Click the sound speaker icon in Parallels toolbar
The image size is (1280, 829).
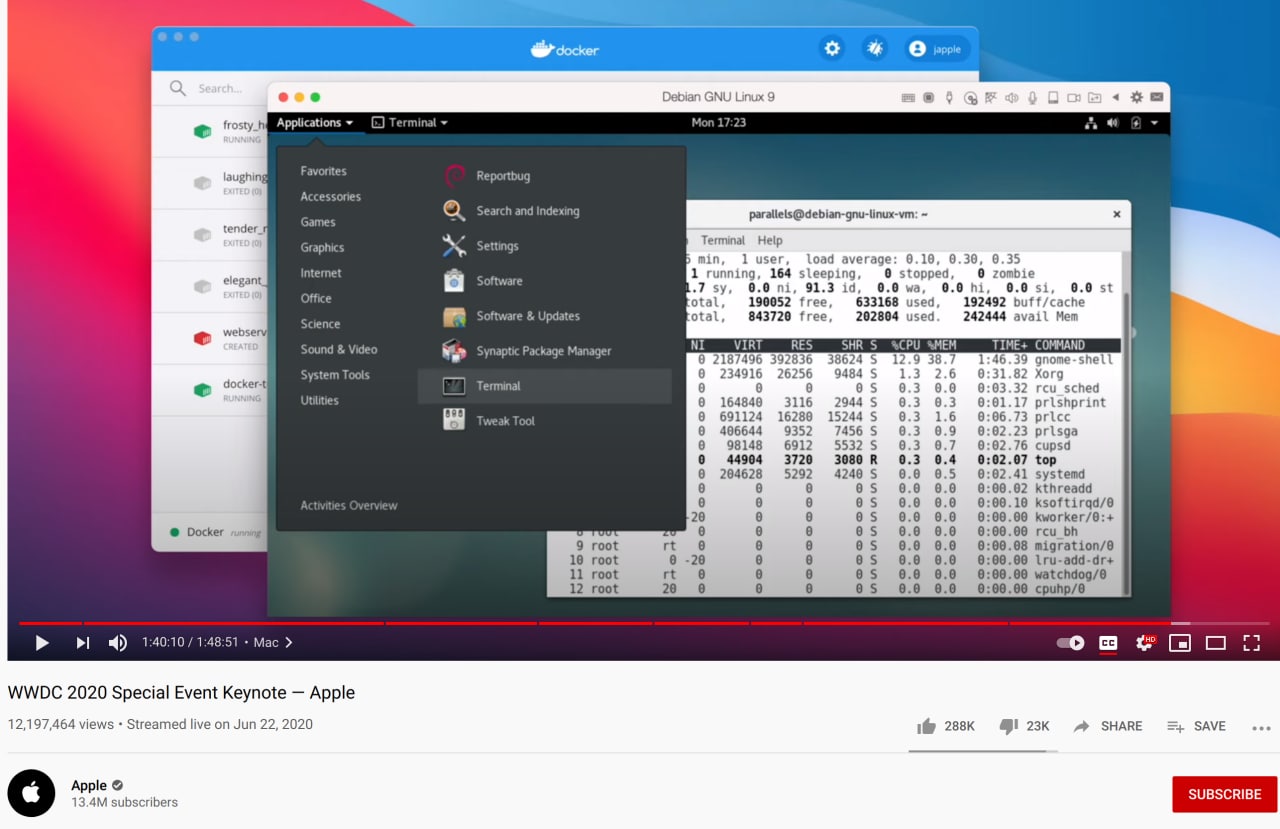(x=1012, y=98)
